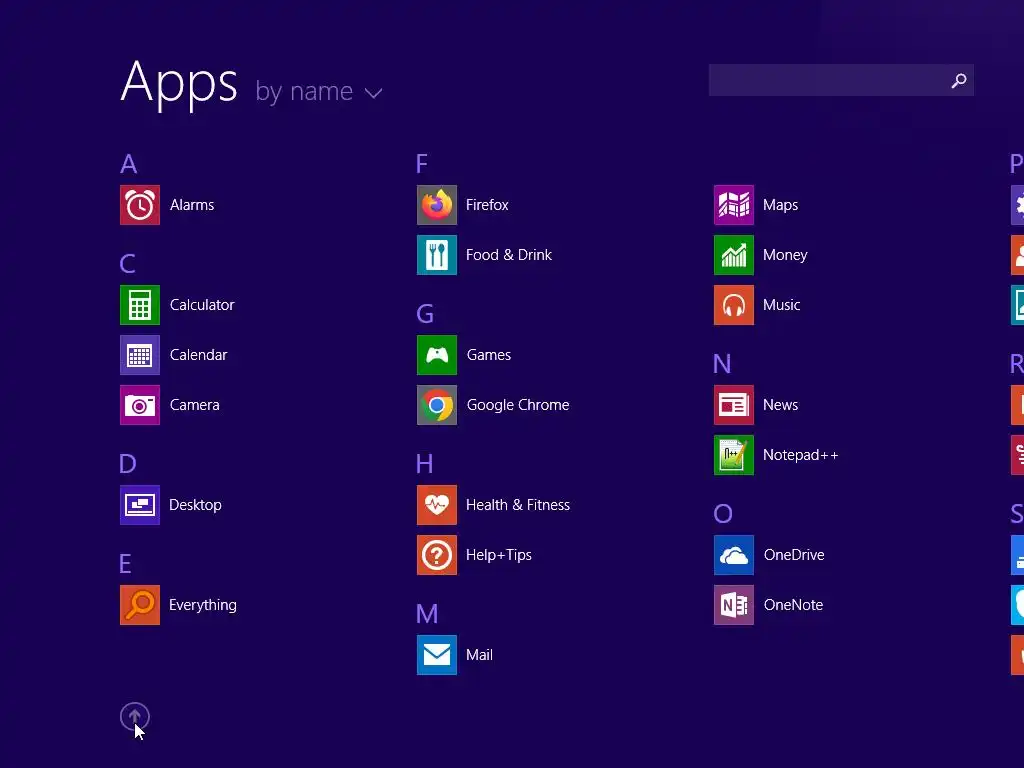This screenshot has width=1024, height=768.
Task: Launch Notepad++ icon
Action: (734, 455)
